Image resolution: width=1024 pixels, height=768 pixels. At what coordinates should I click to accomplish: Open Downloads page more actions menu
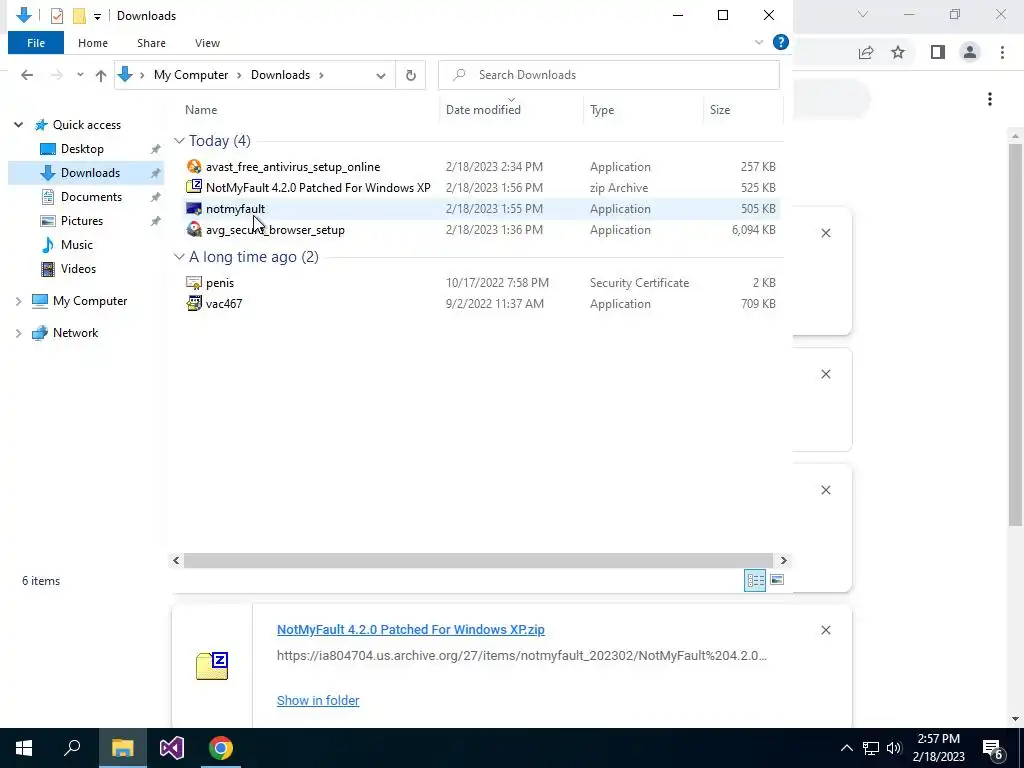point(990,99)
